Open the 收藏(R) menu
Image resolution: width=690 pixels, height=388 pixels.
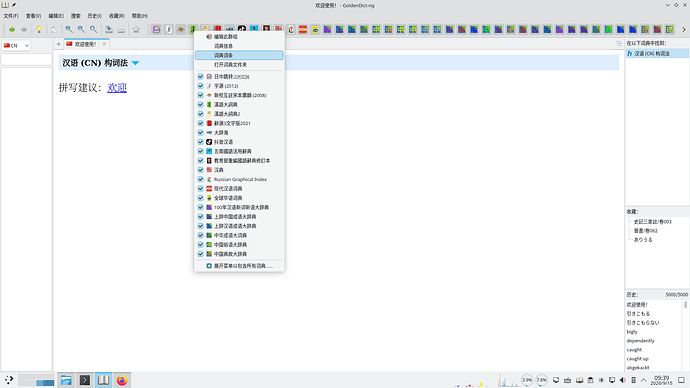[x=116, y=16]
